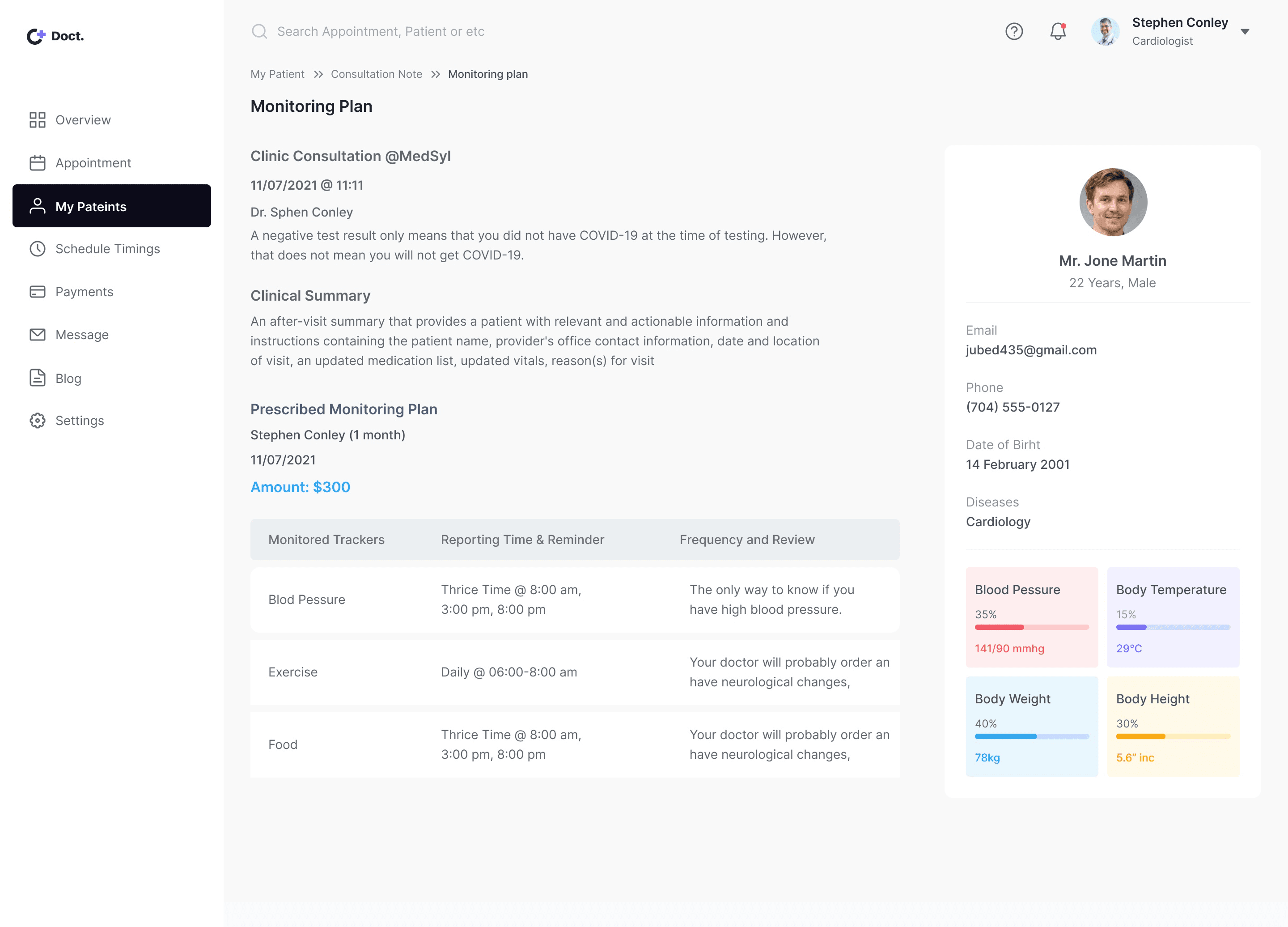Click the Doct. logo icon
The height and width of the screenshot is (927, 1288).
(36, 36)
